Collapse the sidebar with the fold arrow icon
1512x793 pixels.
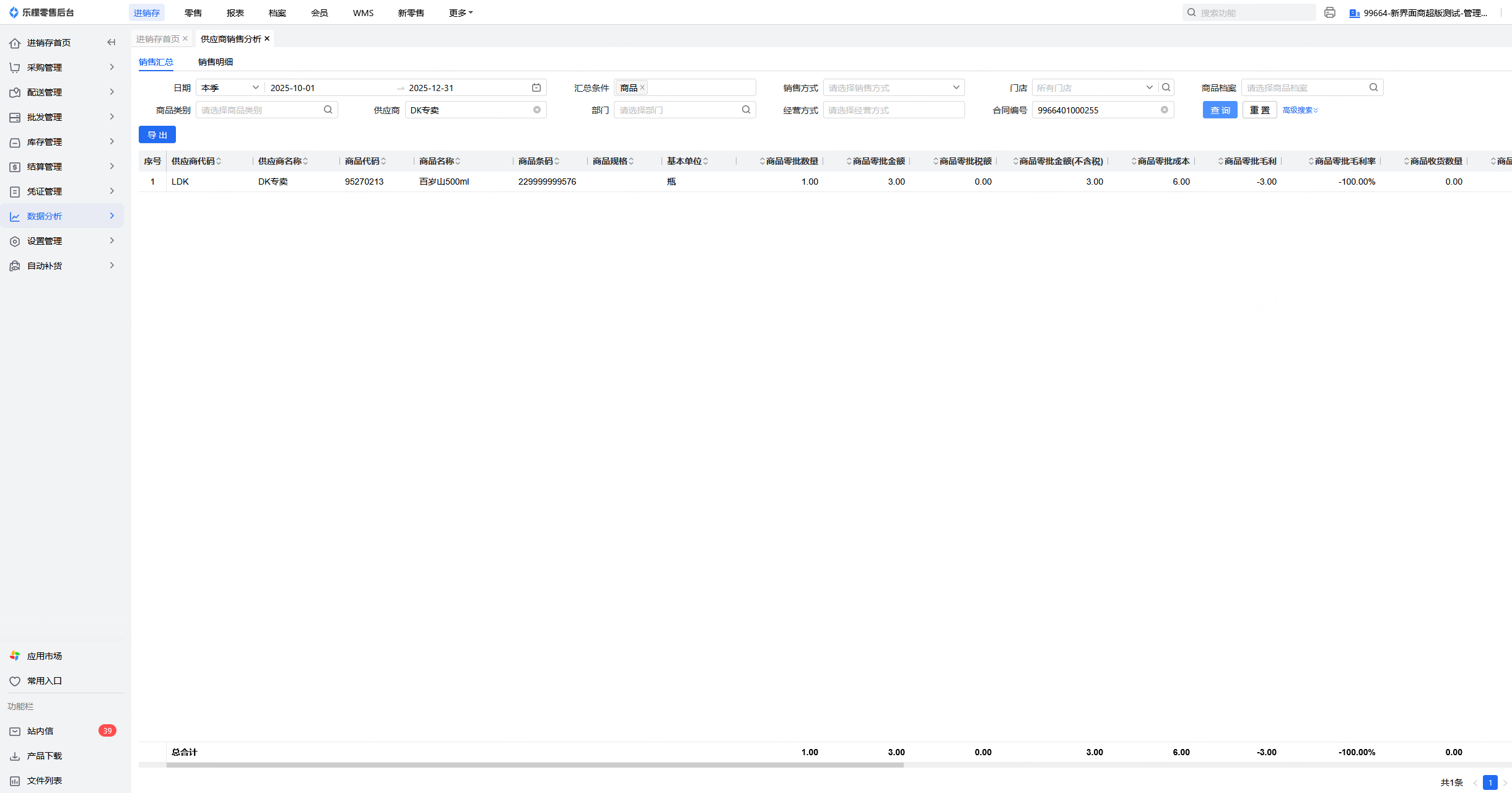(111, 42)
